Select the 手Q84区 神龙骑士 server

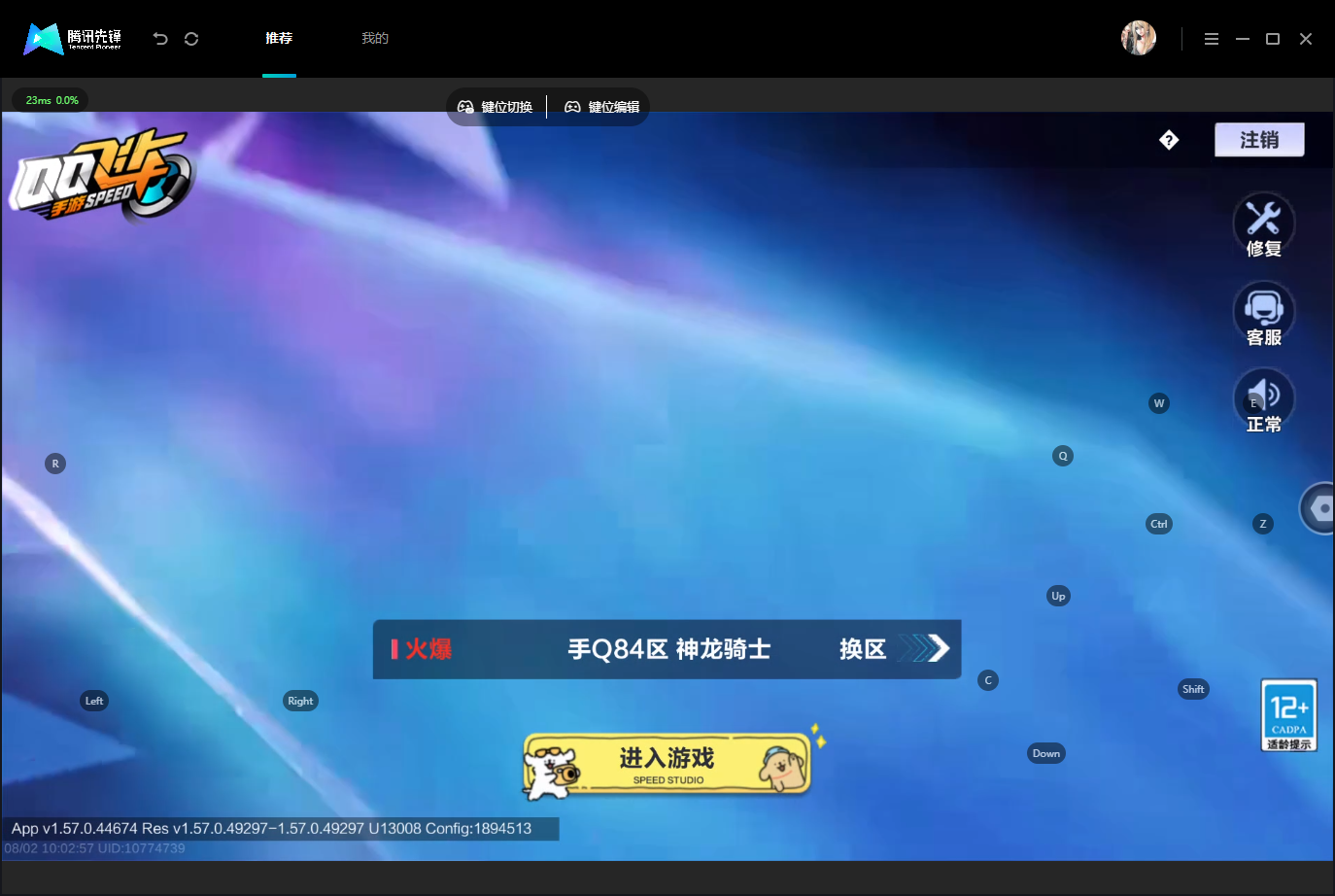(669, 649)
